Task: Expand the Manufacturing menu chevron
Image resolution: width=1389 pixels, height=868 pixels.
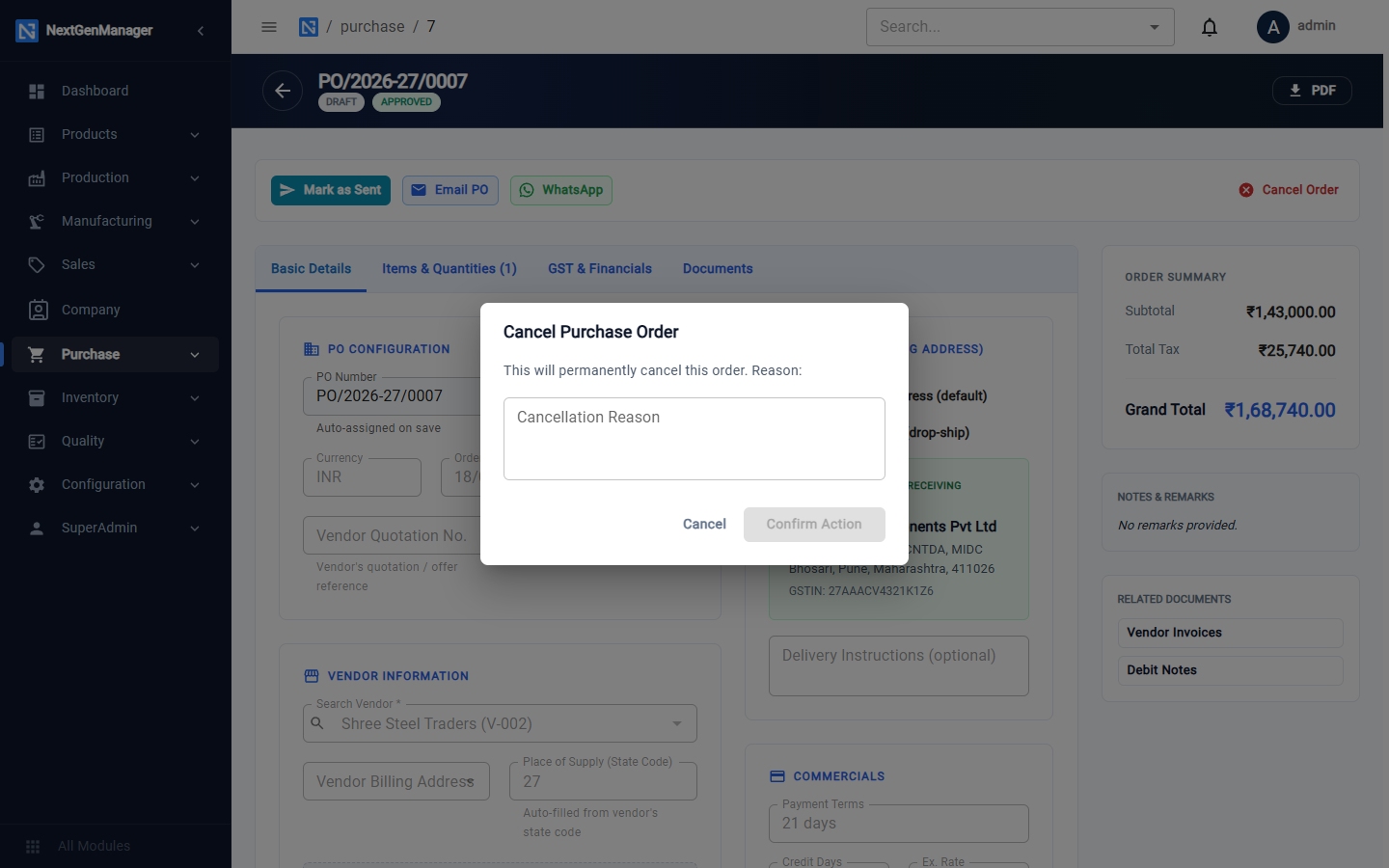Action: 195,222
